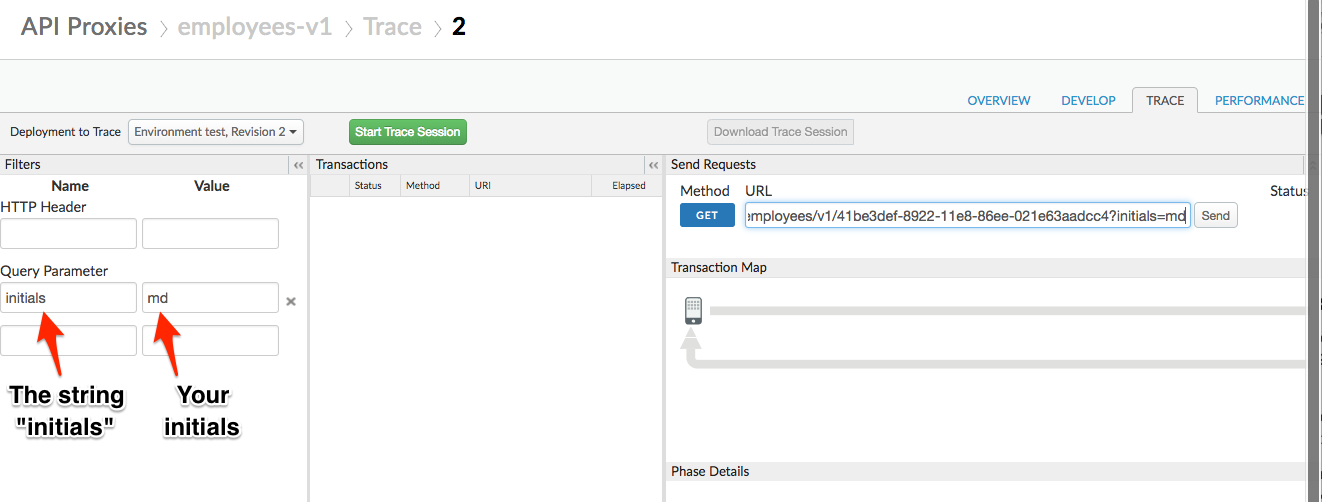Collapse the Transactions panel with double-chevron icon
Image resolution: width=1322 pixels, height=502 pixels.
pos(653,165)
